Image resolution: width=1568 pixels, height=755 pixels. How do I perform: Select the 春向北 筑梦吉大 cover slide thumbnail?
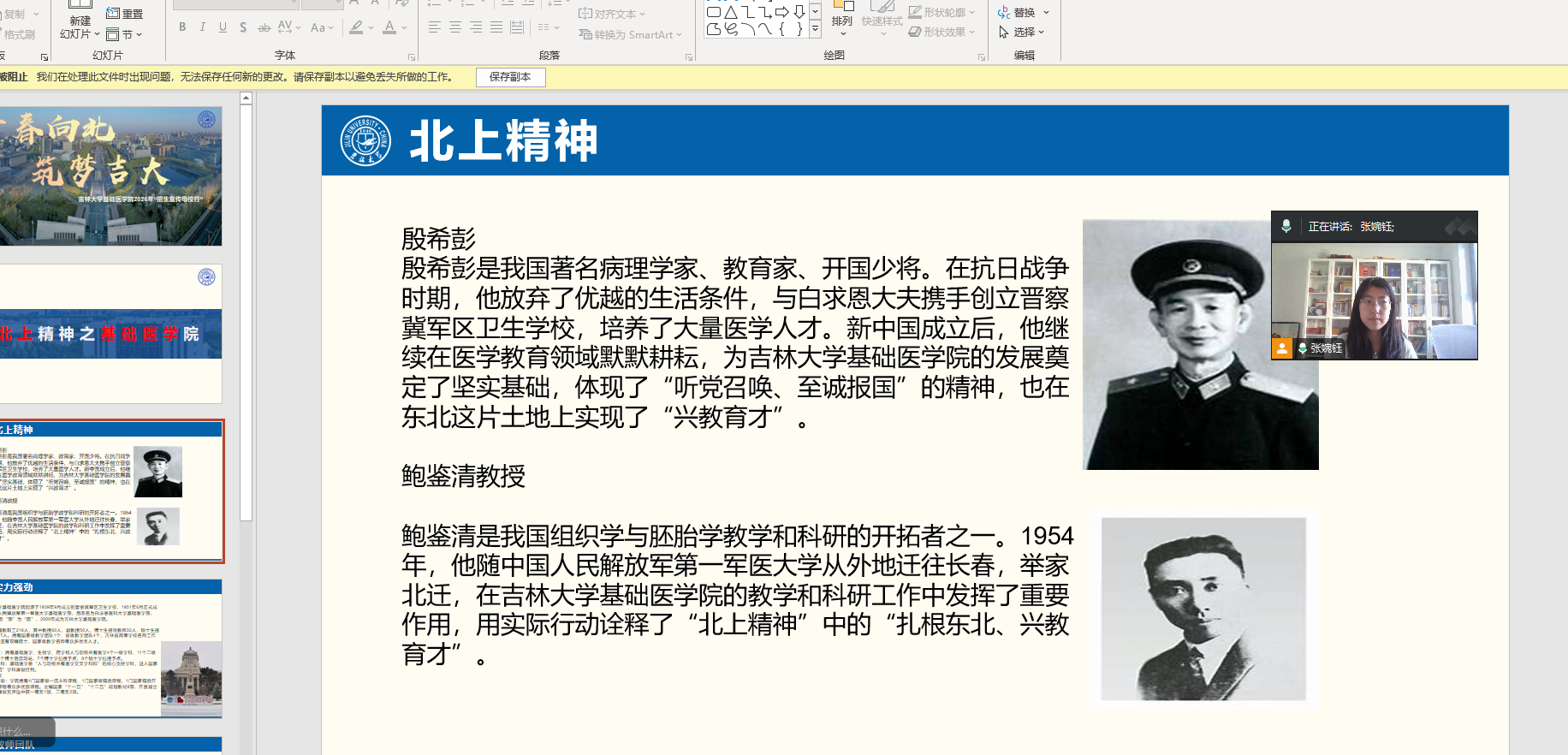pos(110,175)
